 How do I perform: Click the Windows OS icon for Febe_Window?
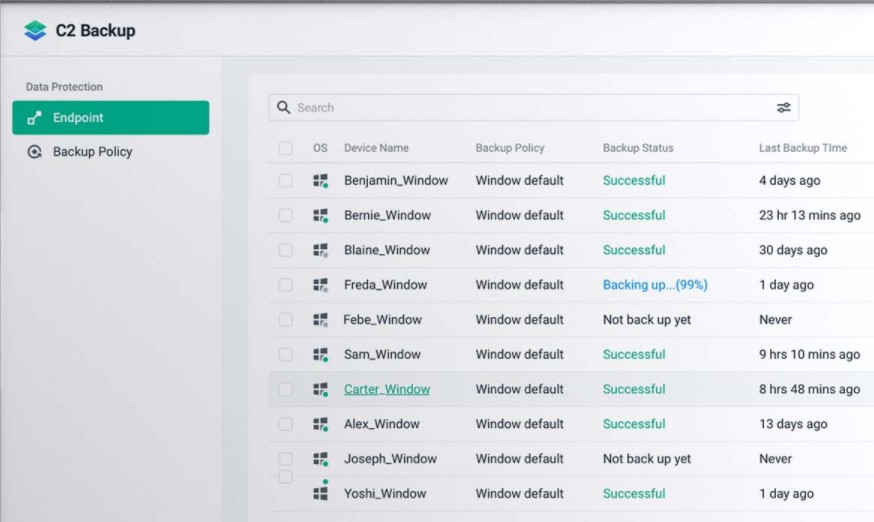[320, 320]
